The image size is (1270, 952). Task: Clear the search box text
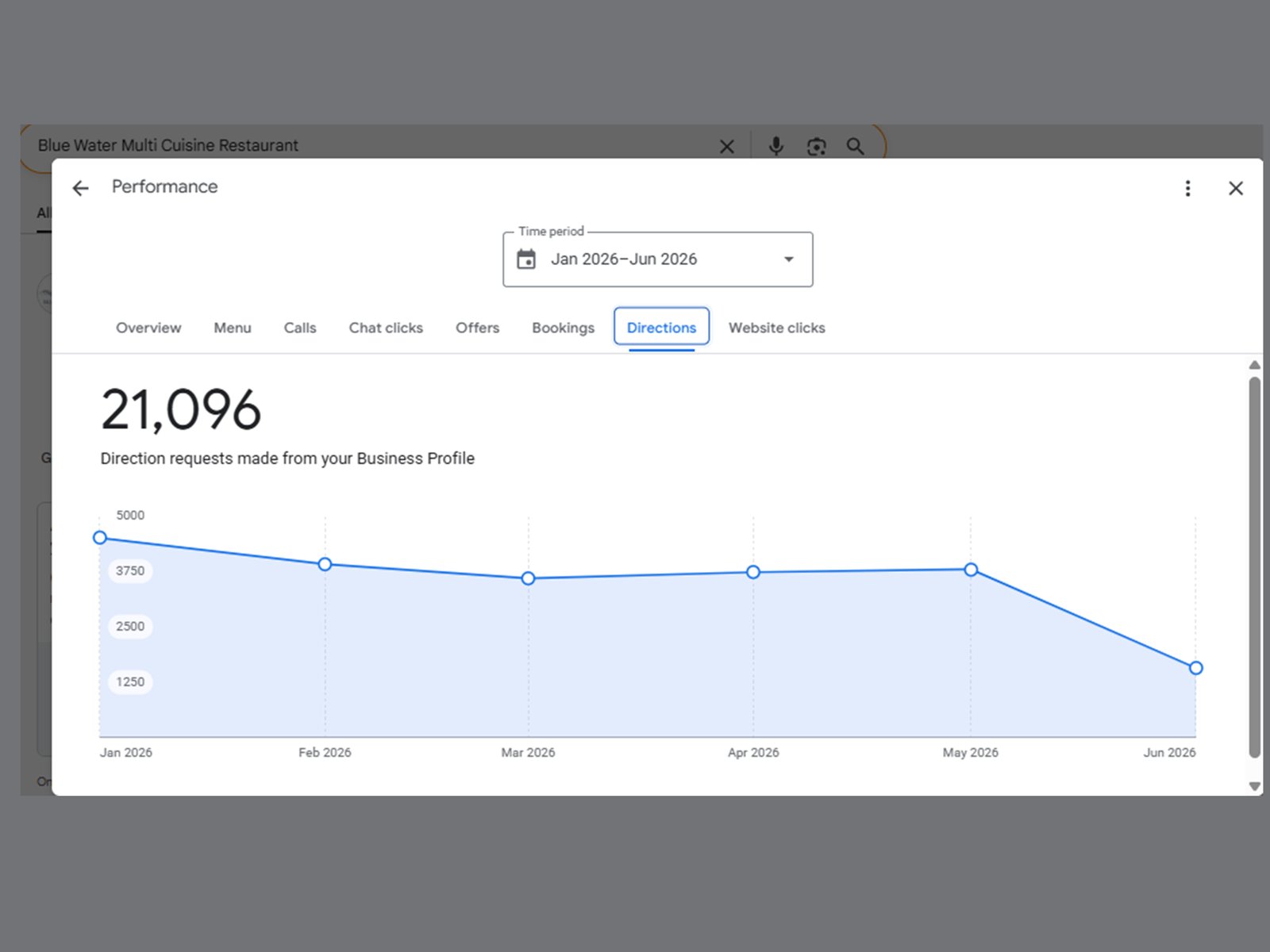click(726, 146)
